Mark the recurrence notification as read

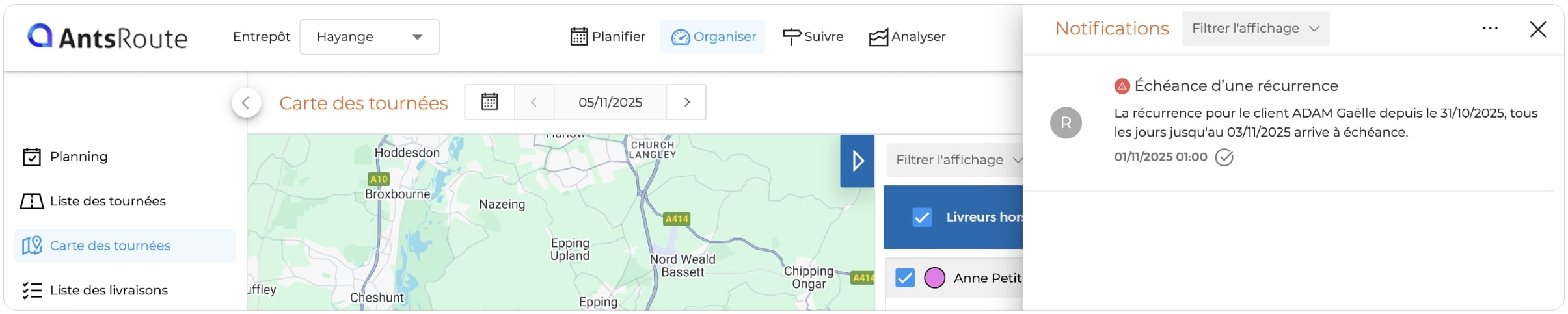tap(1224, 157)
